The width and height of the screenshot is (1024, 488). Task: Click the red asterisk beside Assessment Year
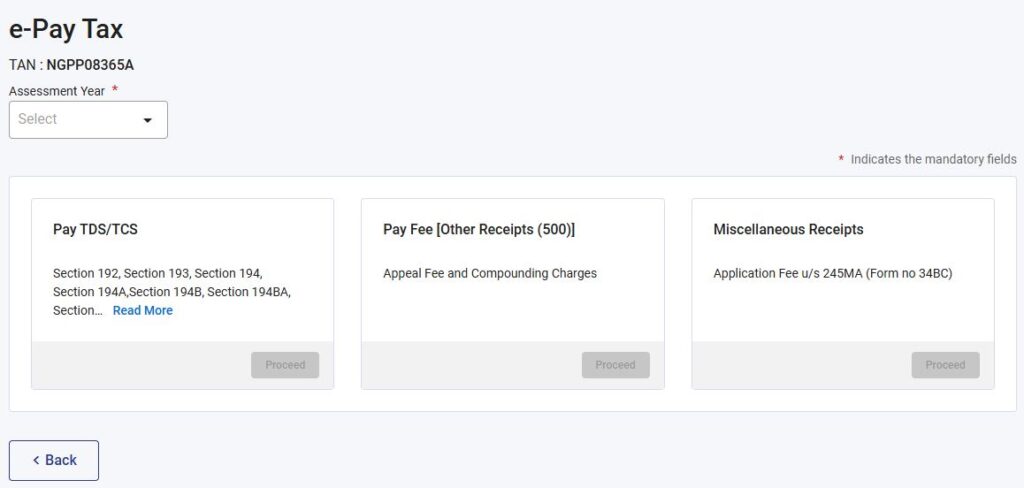(115, 90)
